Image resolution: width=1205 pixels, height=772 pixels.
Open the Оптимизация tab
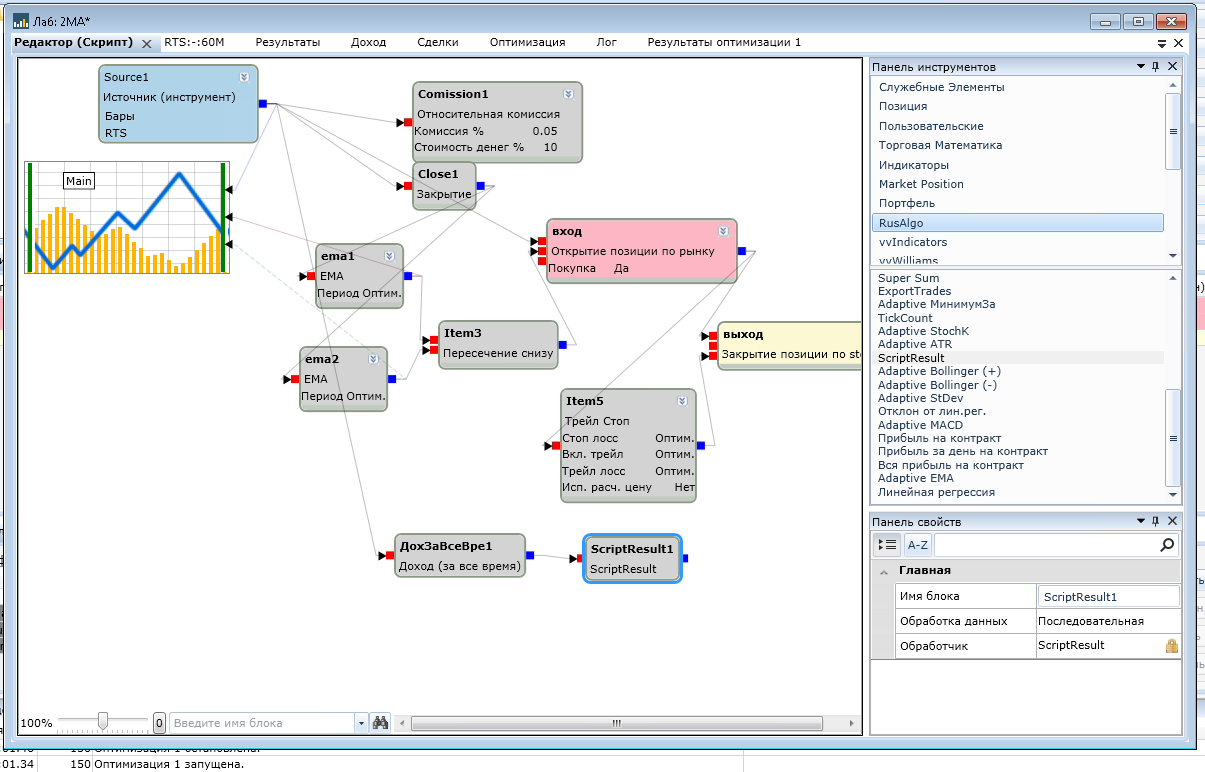pyautogui.click(x=527, y=42)
